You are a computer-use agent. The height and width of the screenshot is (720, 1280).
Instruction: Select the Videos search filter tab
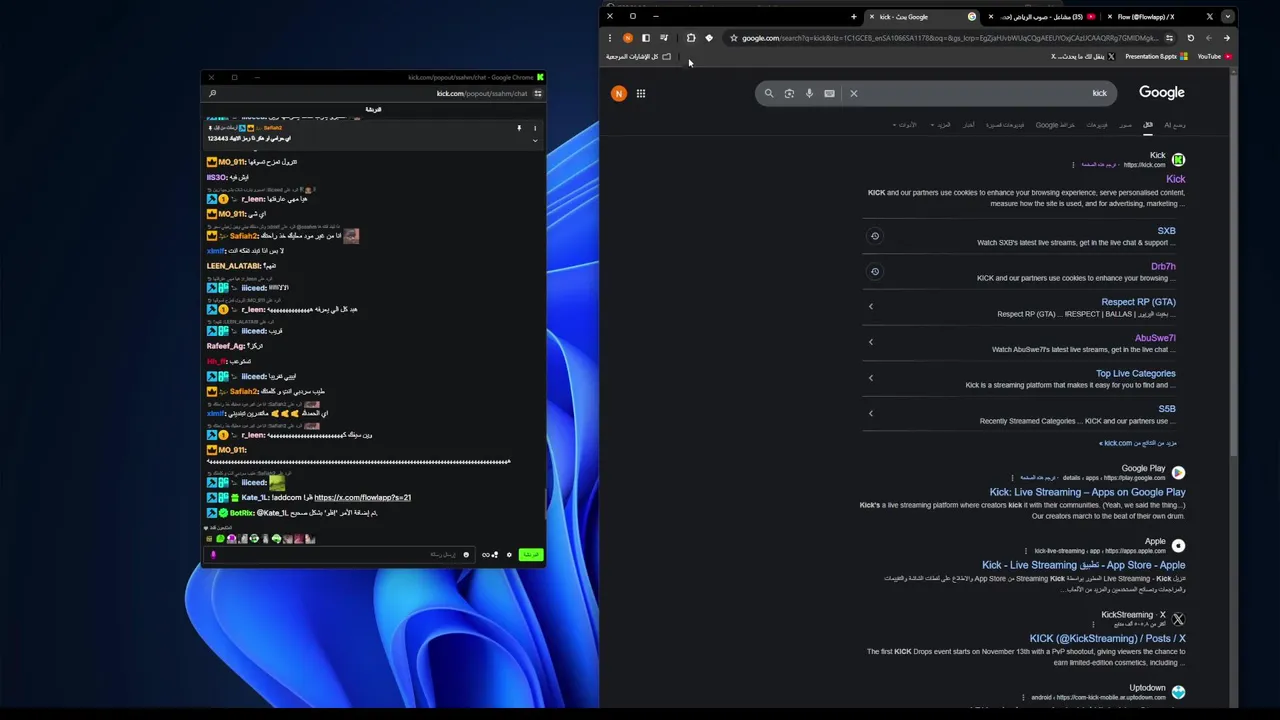[1097, 125]
